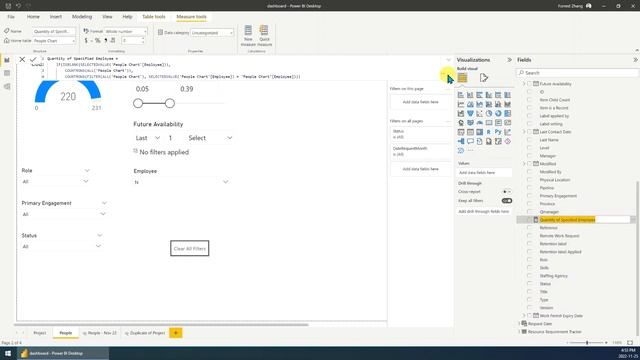Click the left slider handle at 0.05
Image resolution: width=640 pixels, height=360 pixels.
[138, 103]
